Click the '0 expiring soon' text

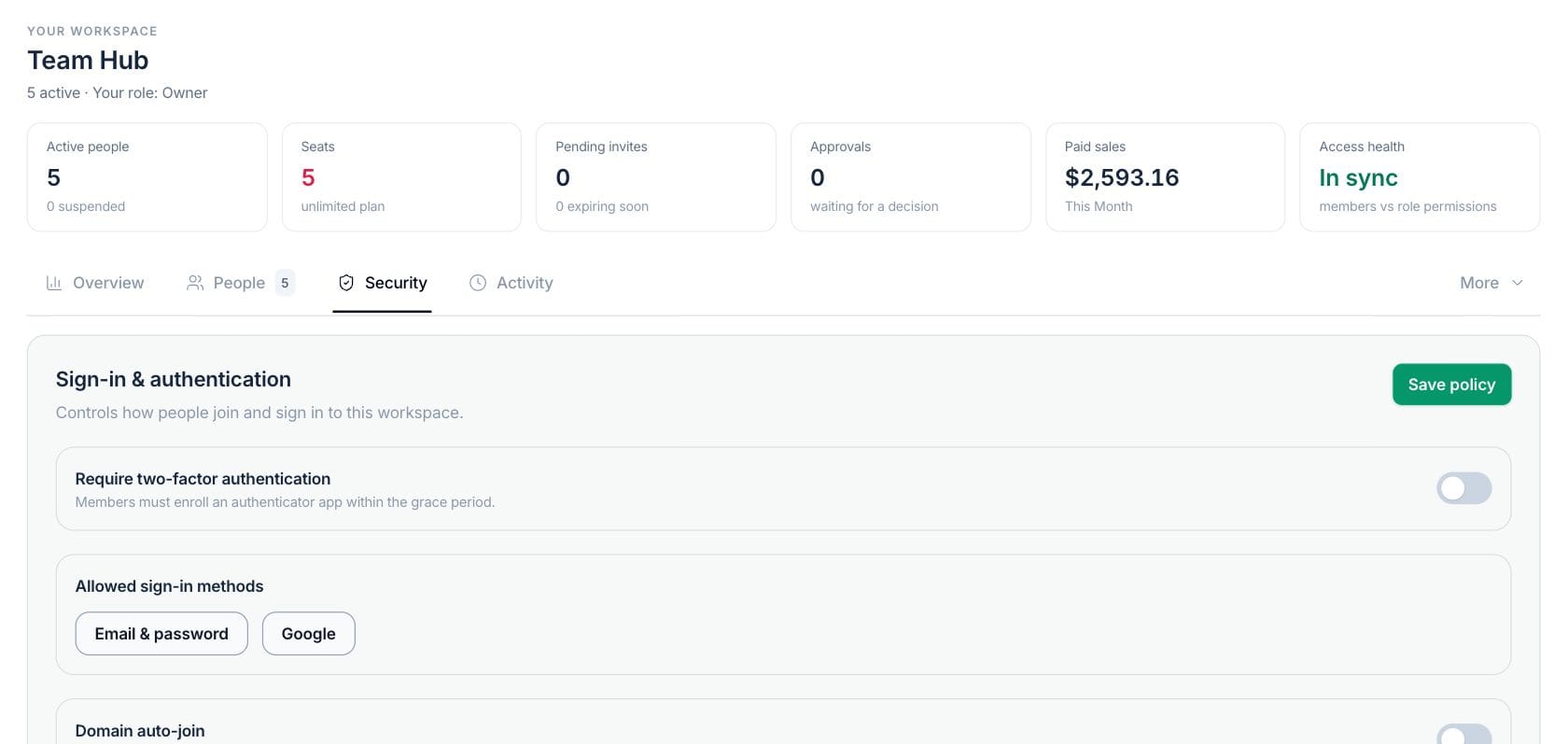pyautogui.click(x=602, y=206)
